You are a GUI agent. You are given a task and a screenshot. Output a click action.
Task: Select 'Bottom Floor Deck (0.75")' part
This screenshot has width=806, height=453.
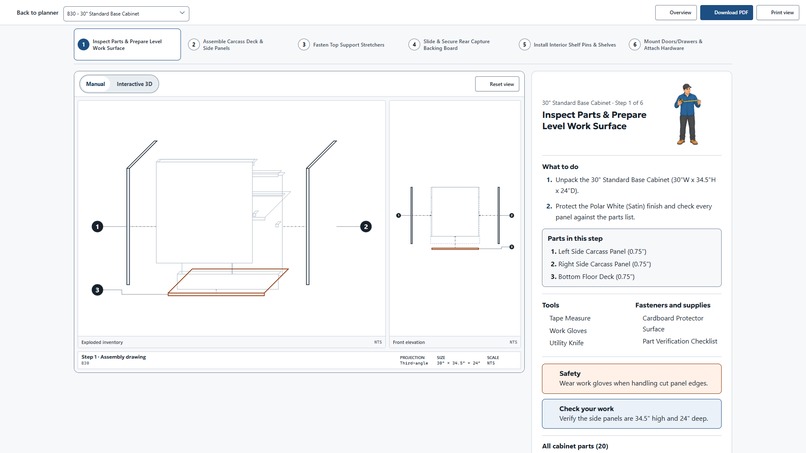596,277
